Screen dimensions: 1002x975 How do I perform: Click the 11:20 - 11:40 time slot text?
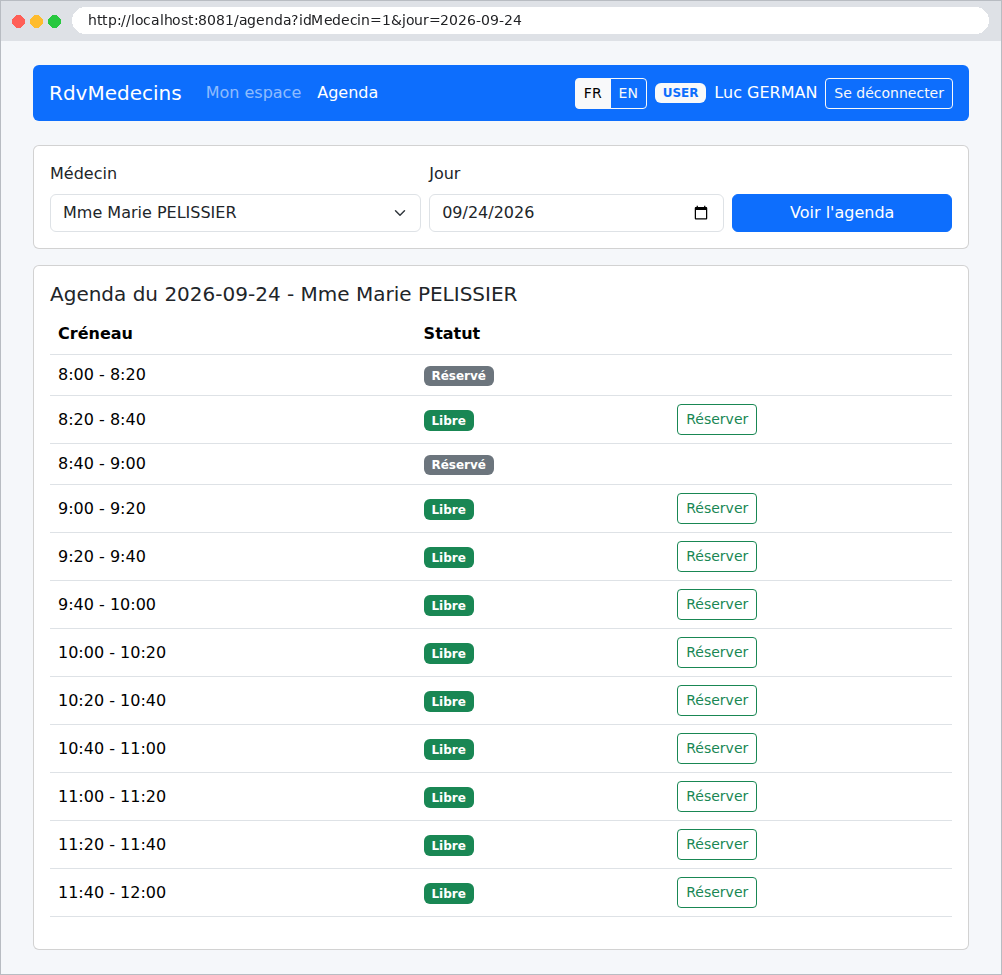[x=112, y=844]
